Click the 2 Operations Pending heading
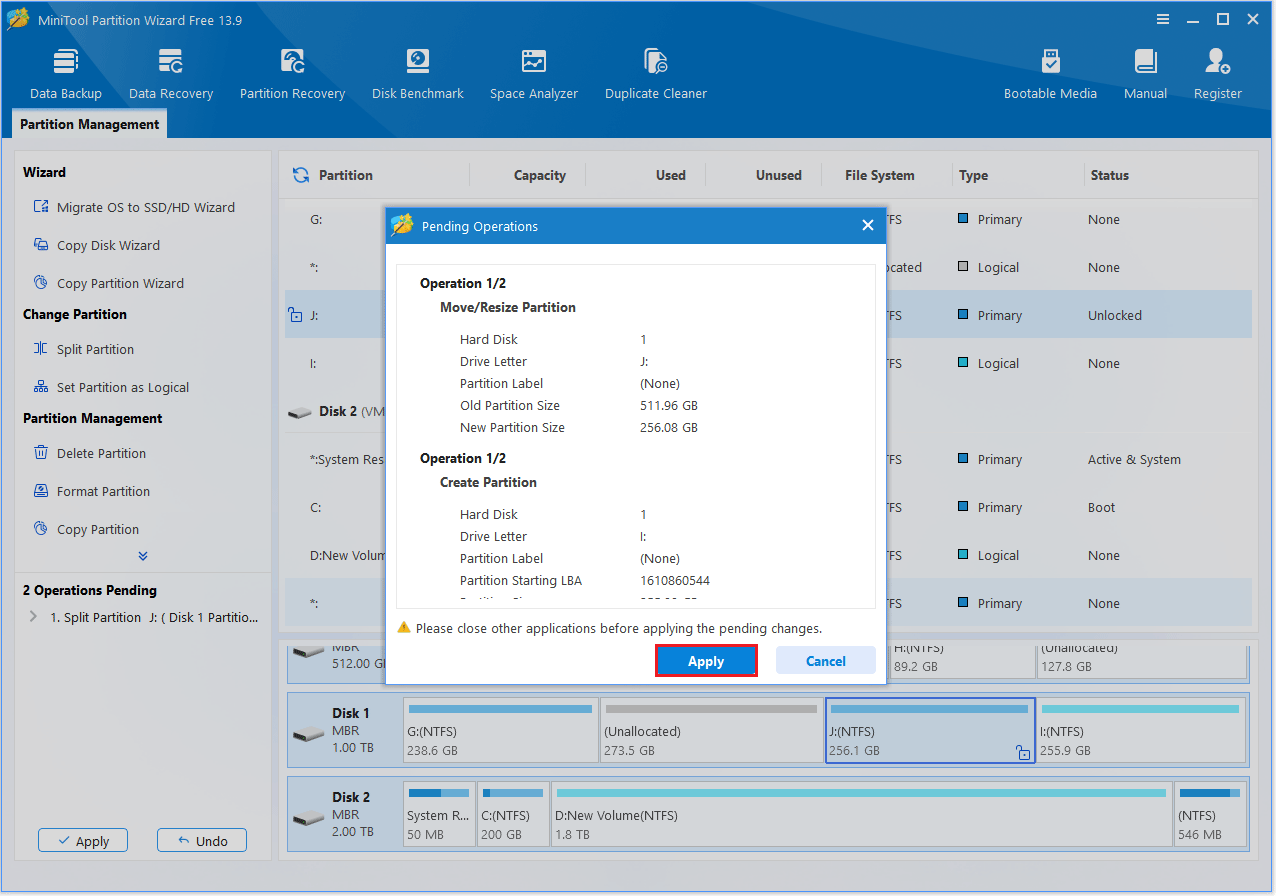1276x896 pixels. click(90, 590)
